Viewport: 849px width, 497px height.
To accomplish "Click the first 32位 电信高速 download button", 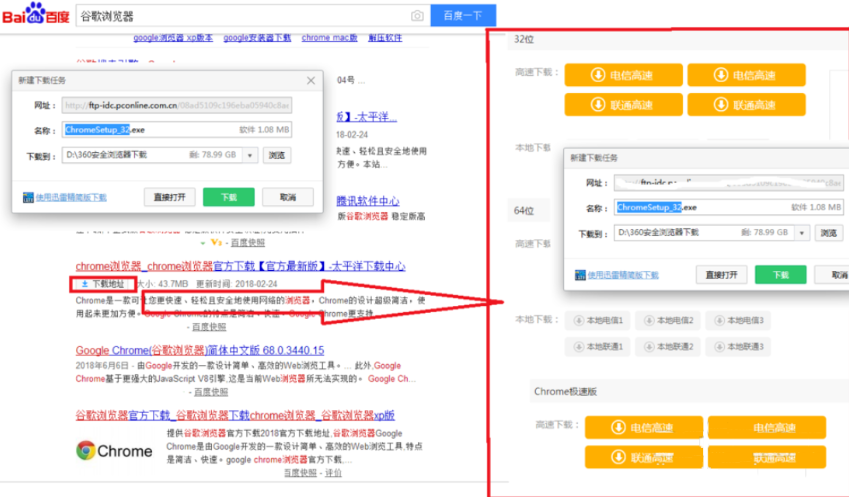I will point(623,75).
